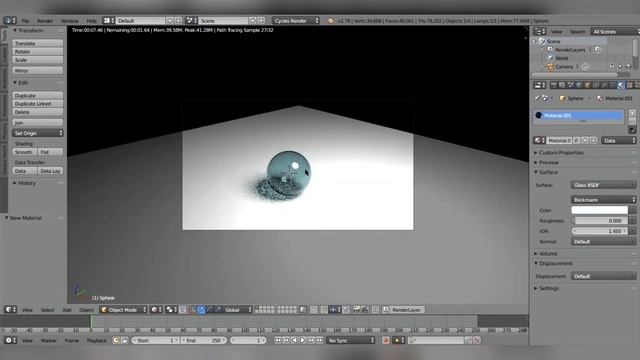640x360 pixels.
Task: Click the Translate button
Action: point(38,43)
